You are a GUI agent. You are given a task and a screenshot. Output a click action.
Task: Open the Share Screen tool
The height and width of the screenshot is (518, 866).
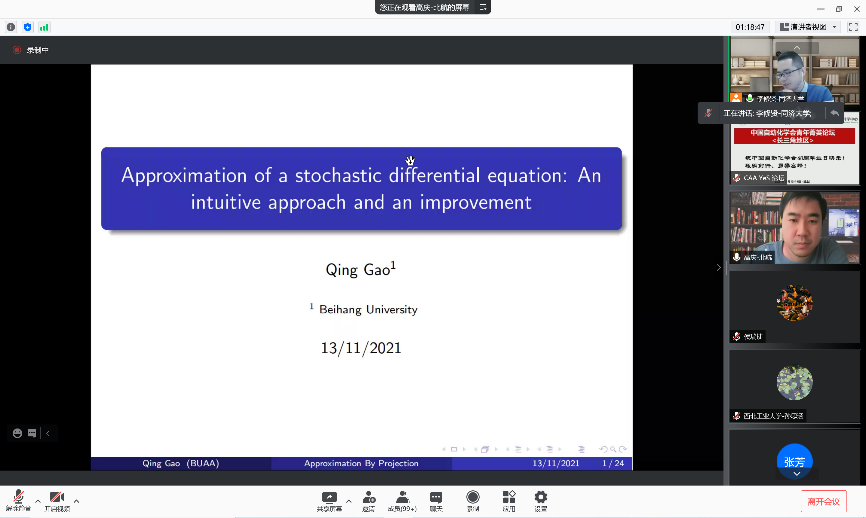329,498
